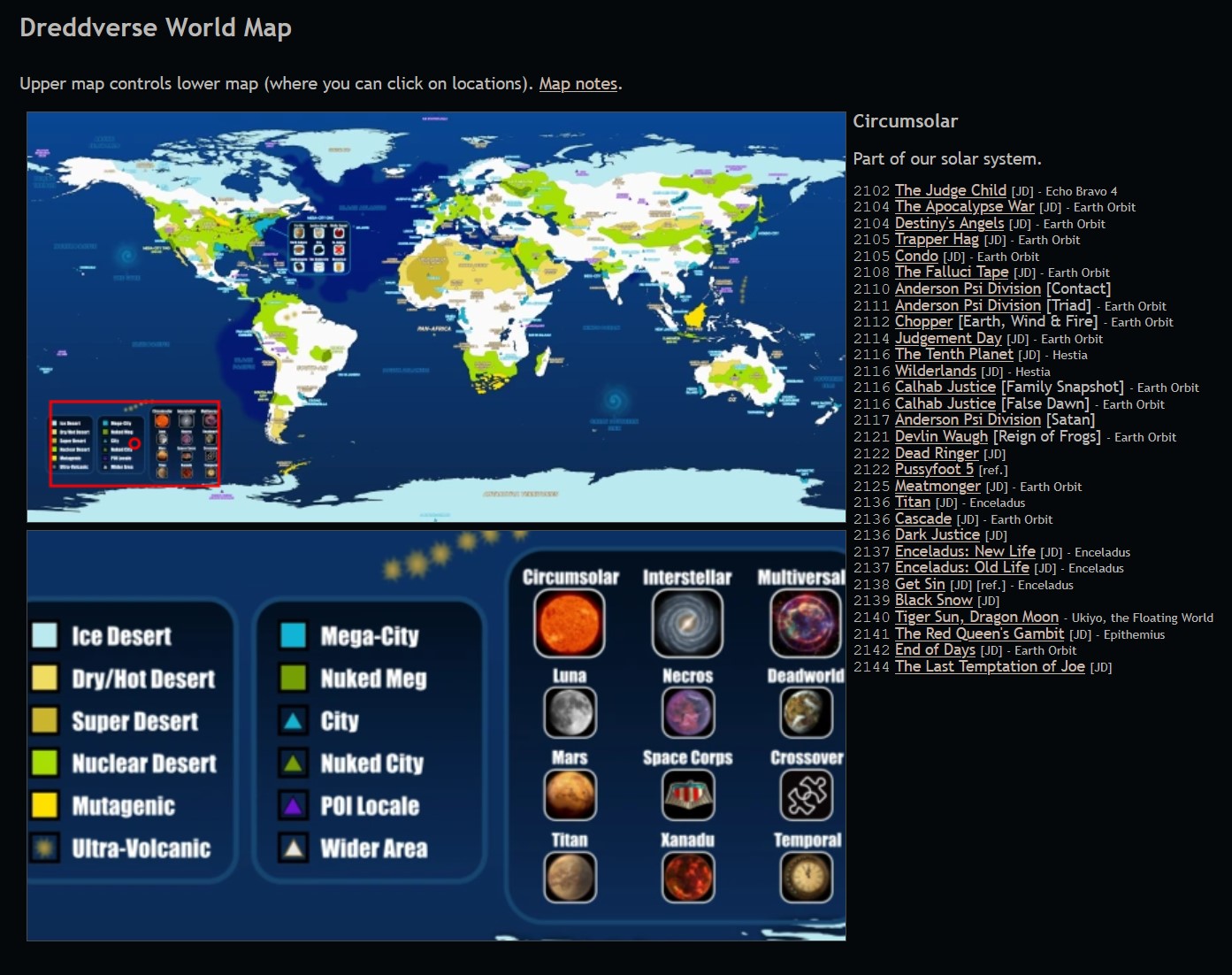The height and width of the screenshot is (975, 1232).
Task: Open Pussyfoot 5 link
Action: coord(934,470)
